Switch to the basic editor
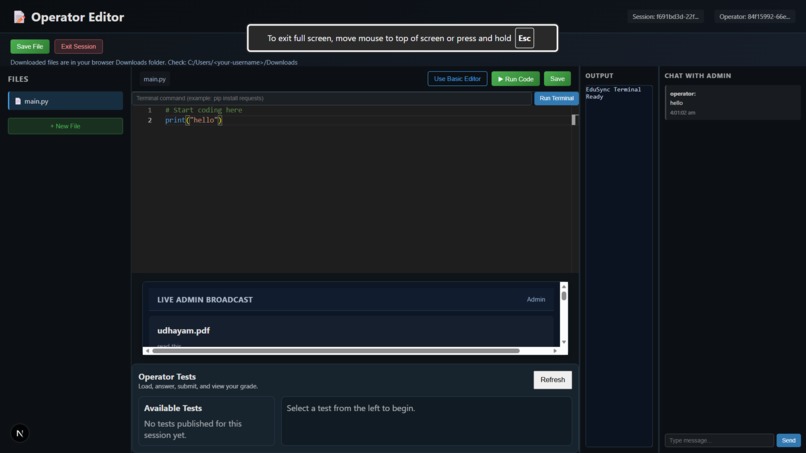The height and width of the screenshot is (453, 806). click(x=457, y=79)
